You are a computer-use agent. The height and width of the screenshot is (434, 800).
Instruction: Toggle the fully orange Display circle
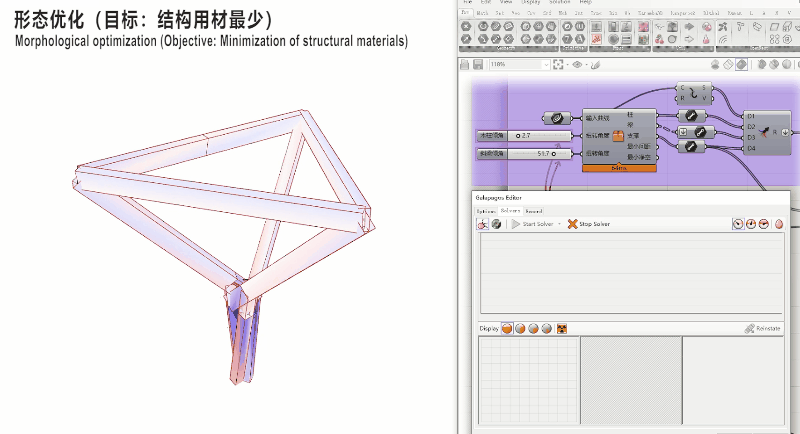(x=507, y=328)
